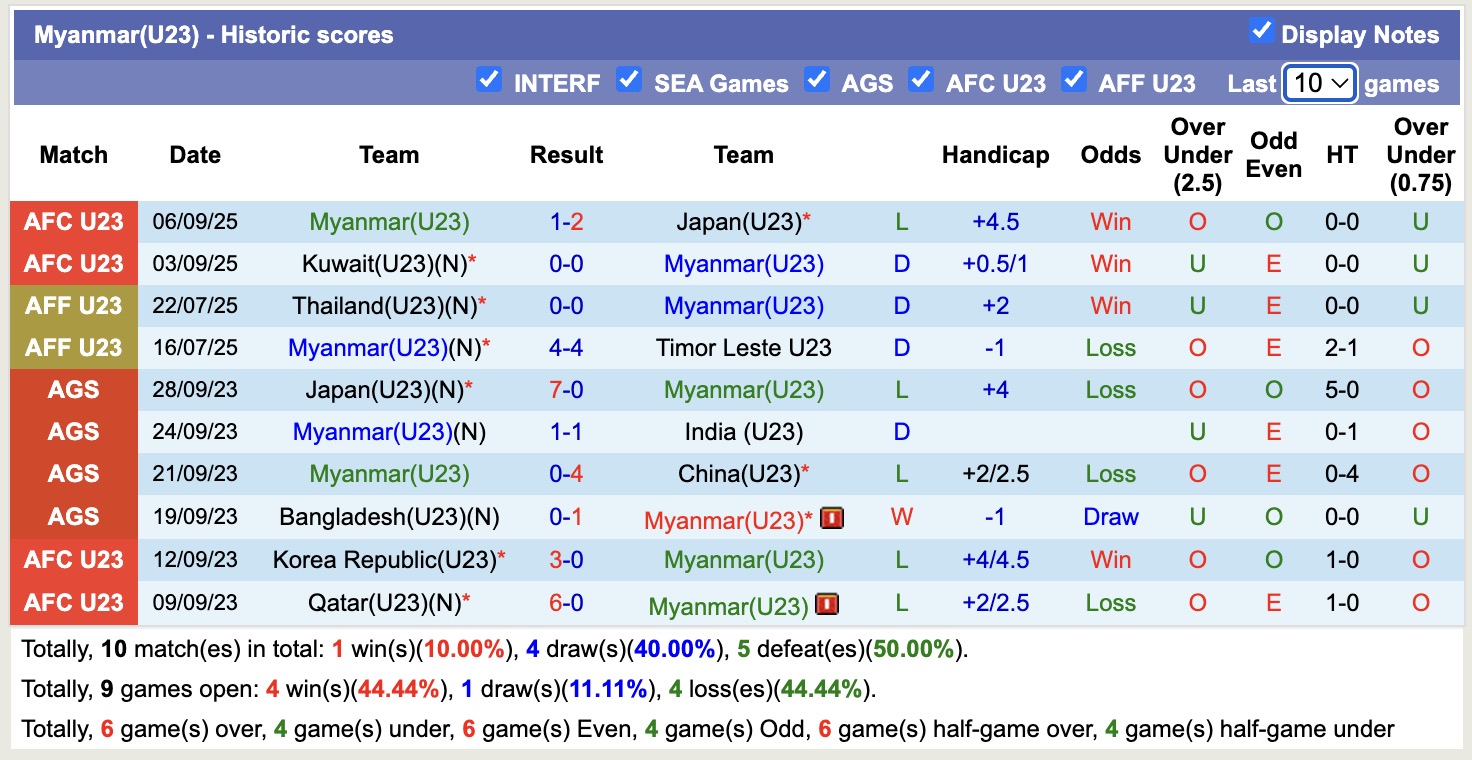Open the India (U23) team link

coord(743,432)
